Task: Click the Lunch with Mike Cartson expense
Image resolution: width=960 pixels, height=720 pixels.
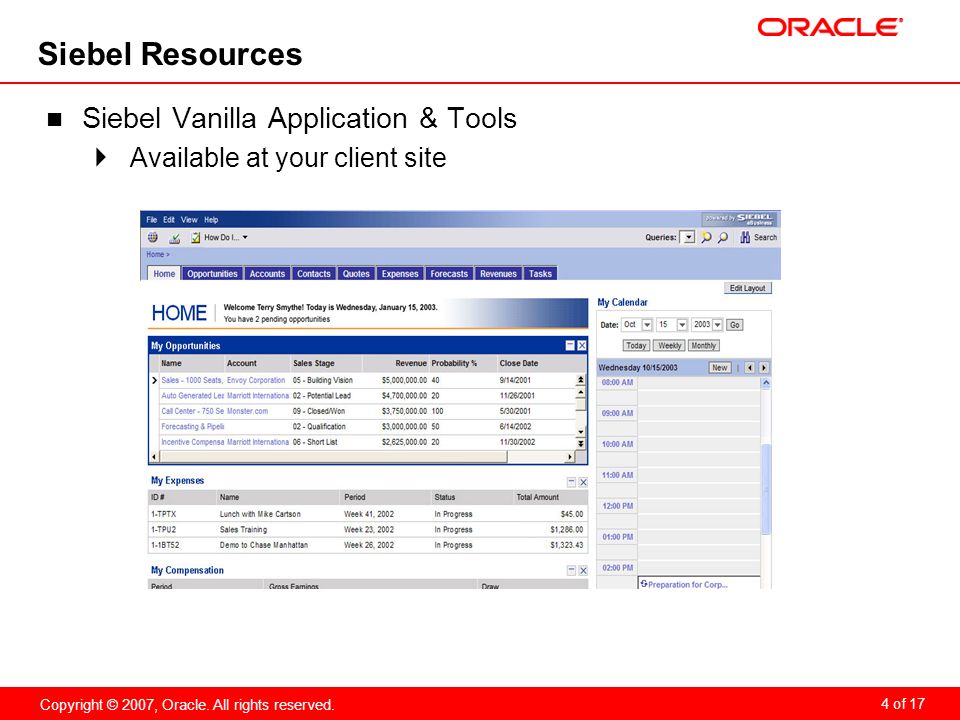Action: pos(260,514)
